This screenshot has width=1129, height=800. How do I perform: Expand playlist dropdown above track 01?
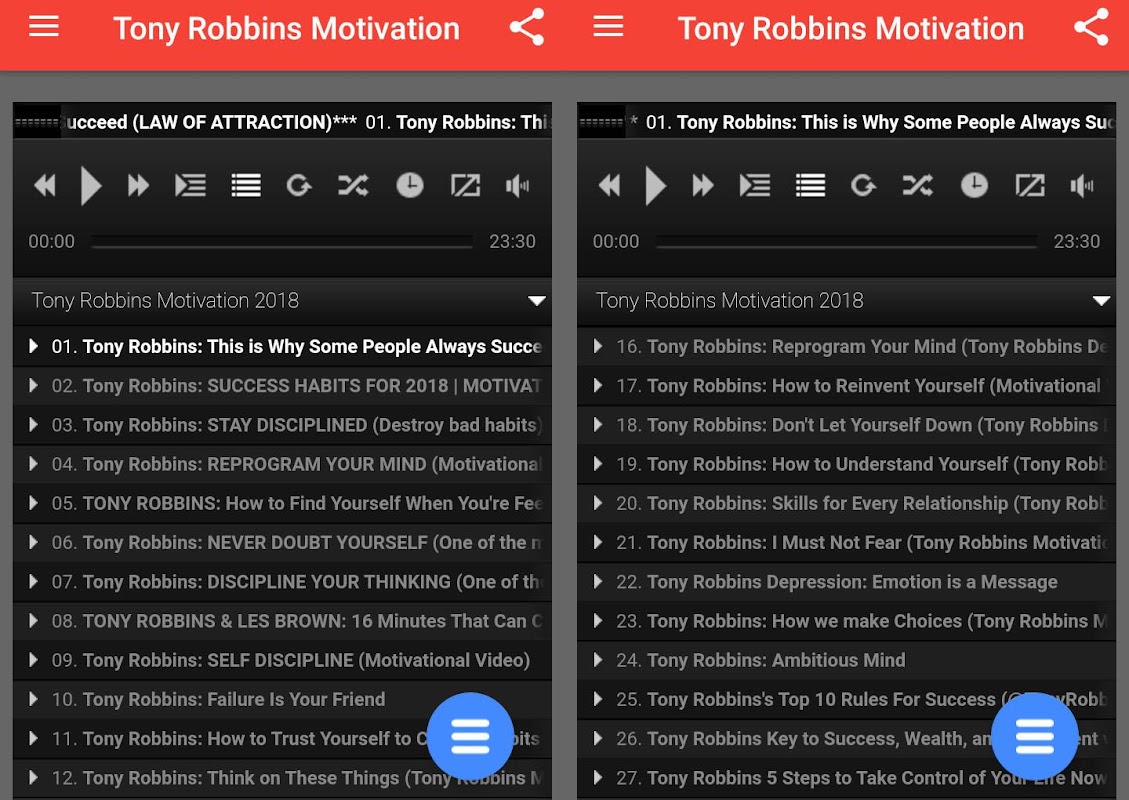(537, 301)
